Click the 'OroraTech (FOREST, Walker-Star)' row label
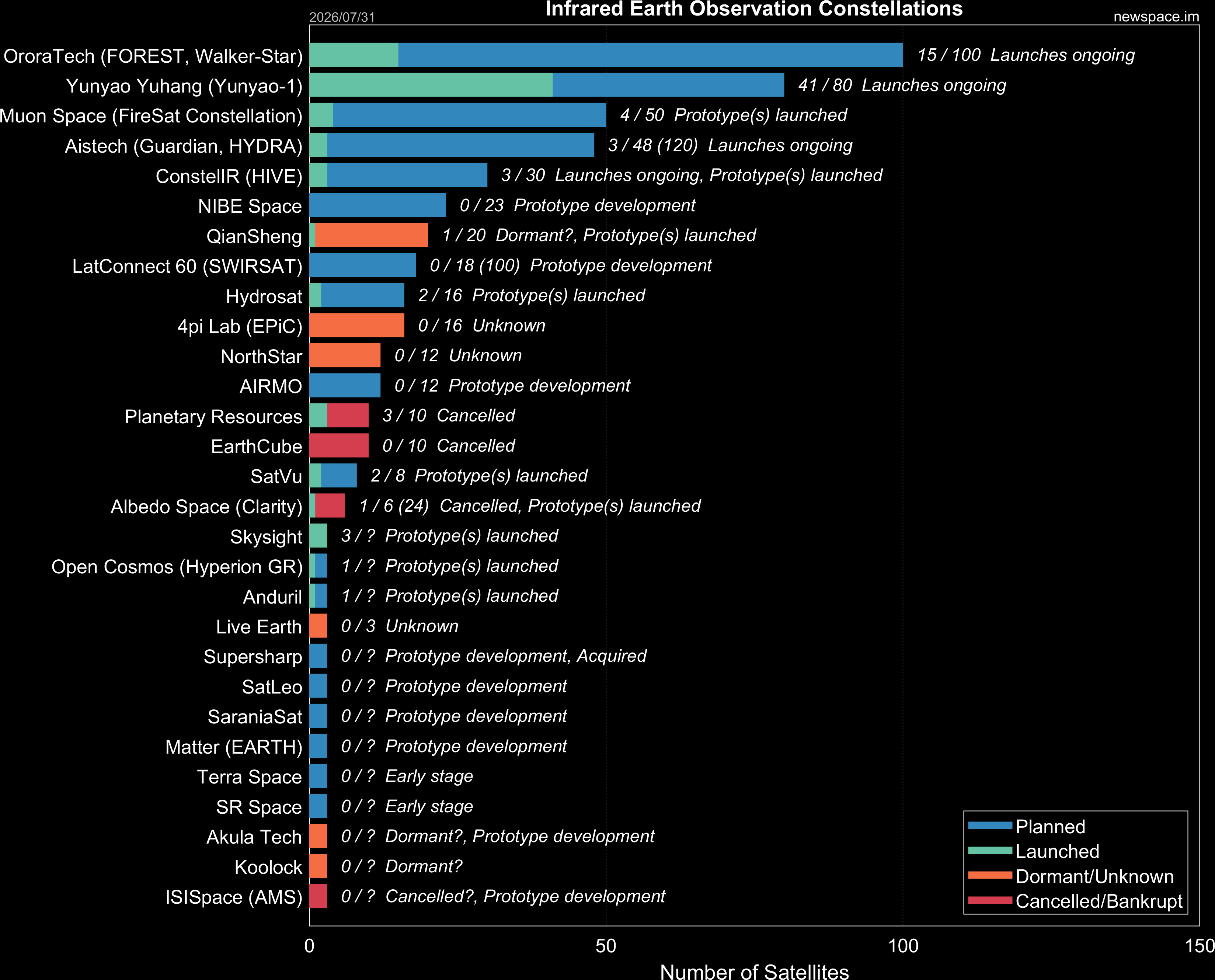The height and width of the screenshot is (980, 1215). pyautogui.click(x=153, y=56)
